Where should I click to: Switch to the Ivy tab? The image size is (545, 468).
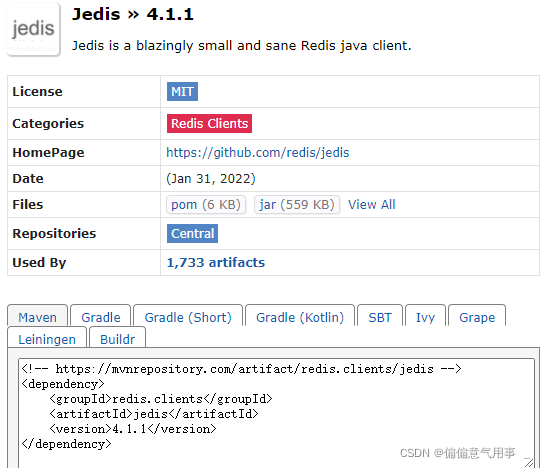[425, 316]
